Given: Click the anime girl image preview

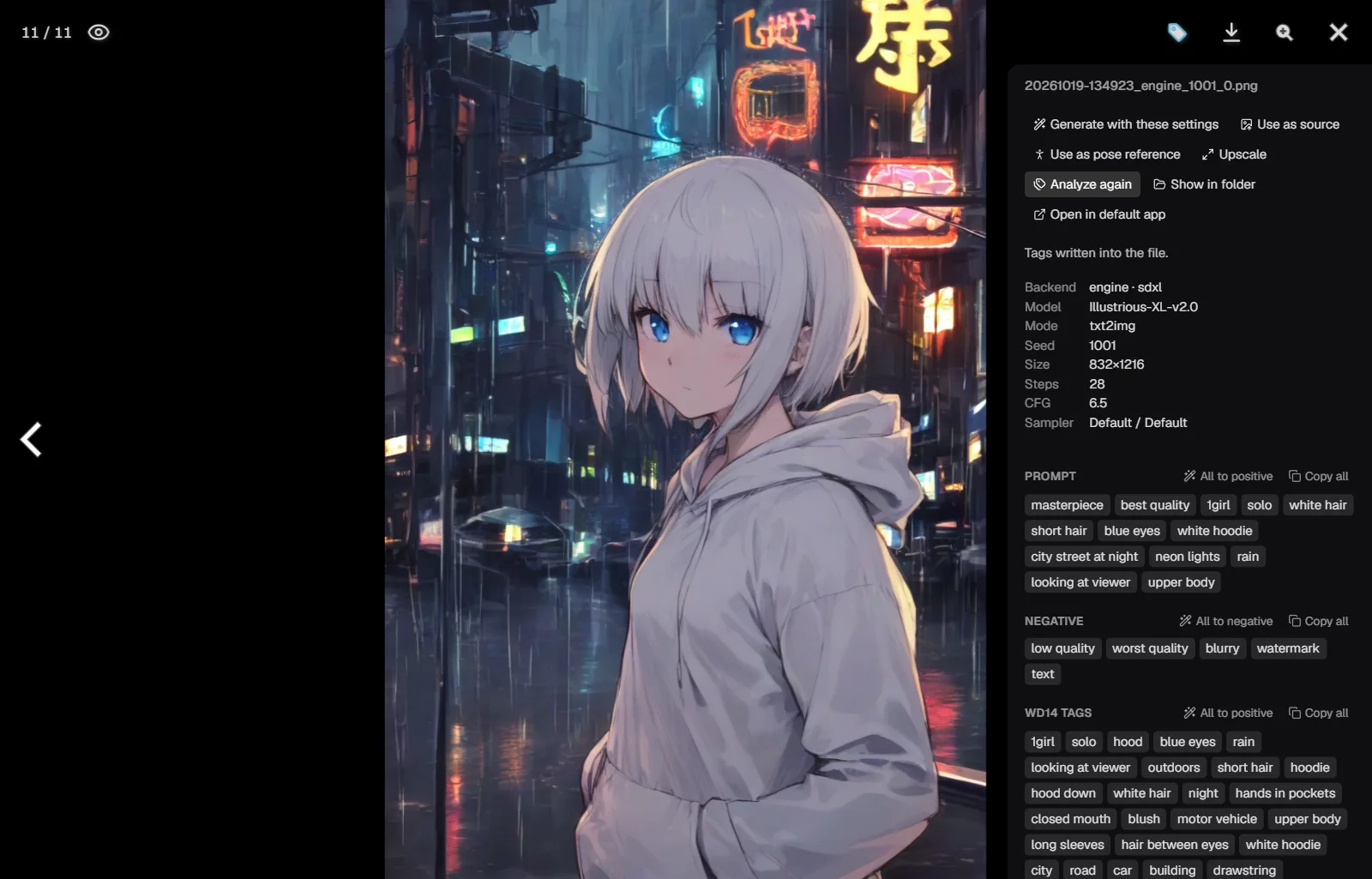Looking at the screenshot, I should tap(685, 439).
